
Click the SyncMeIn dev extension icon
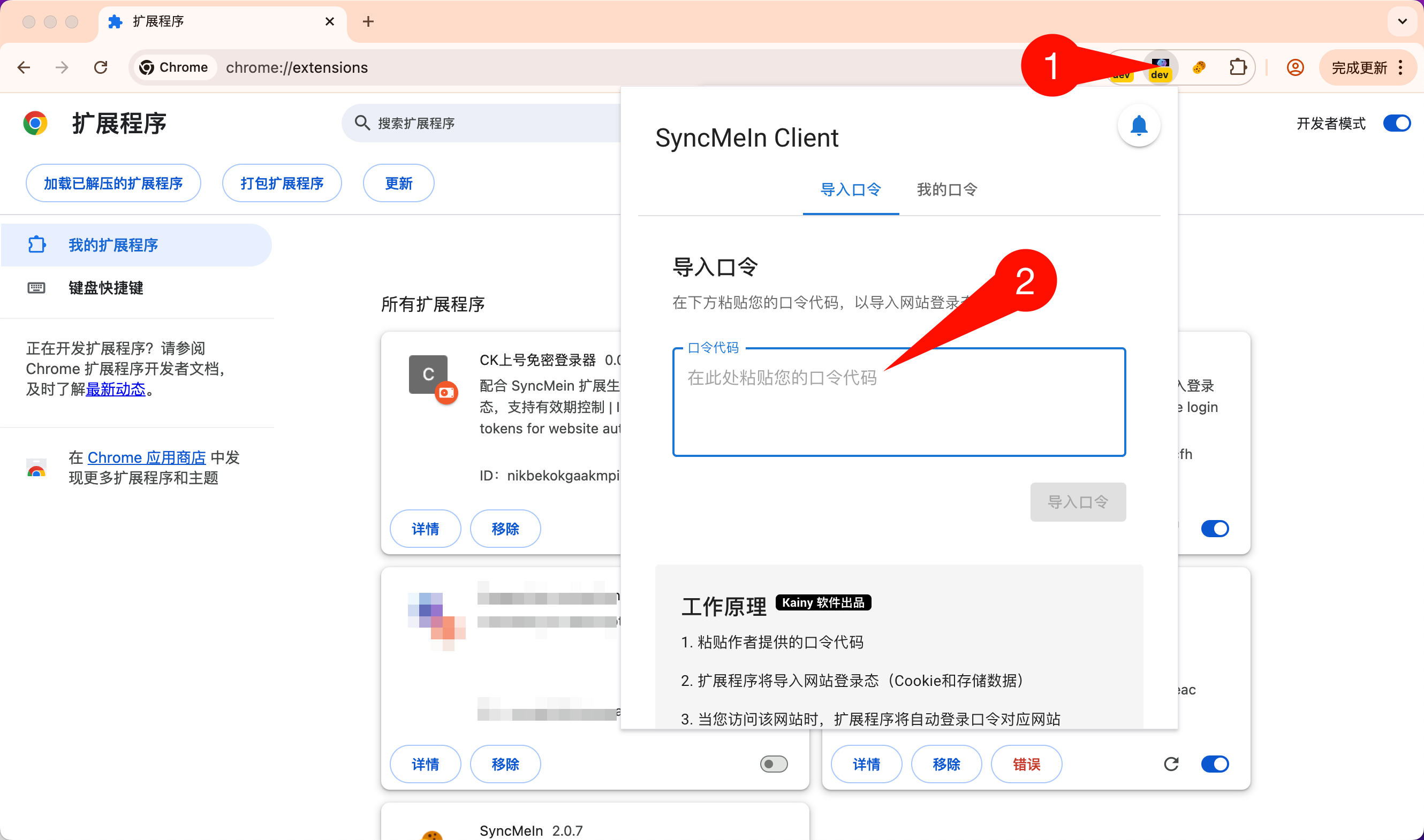click(x=1160, y=67)
